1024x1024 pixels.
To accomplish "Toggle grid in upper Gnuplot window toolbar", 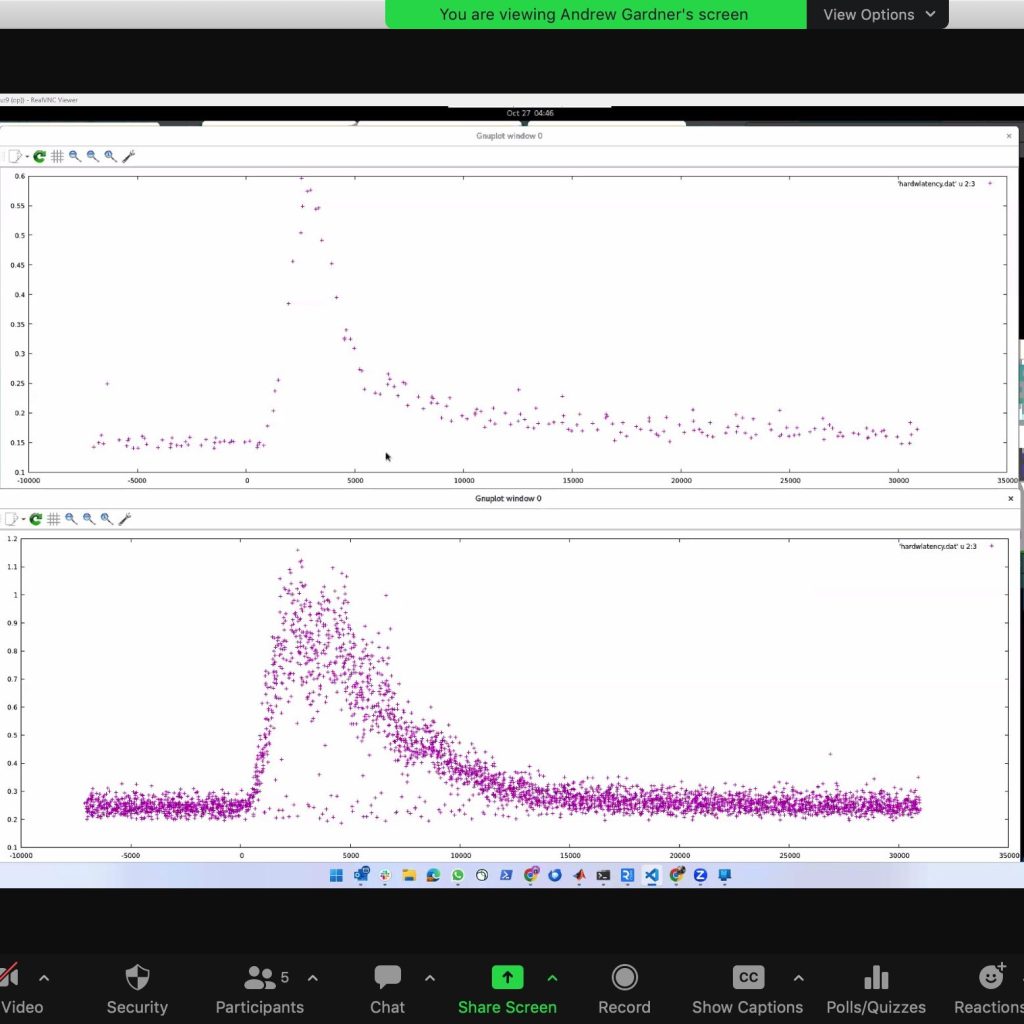I will pos(57,156).
